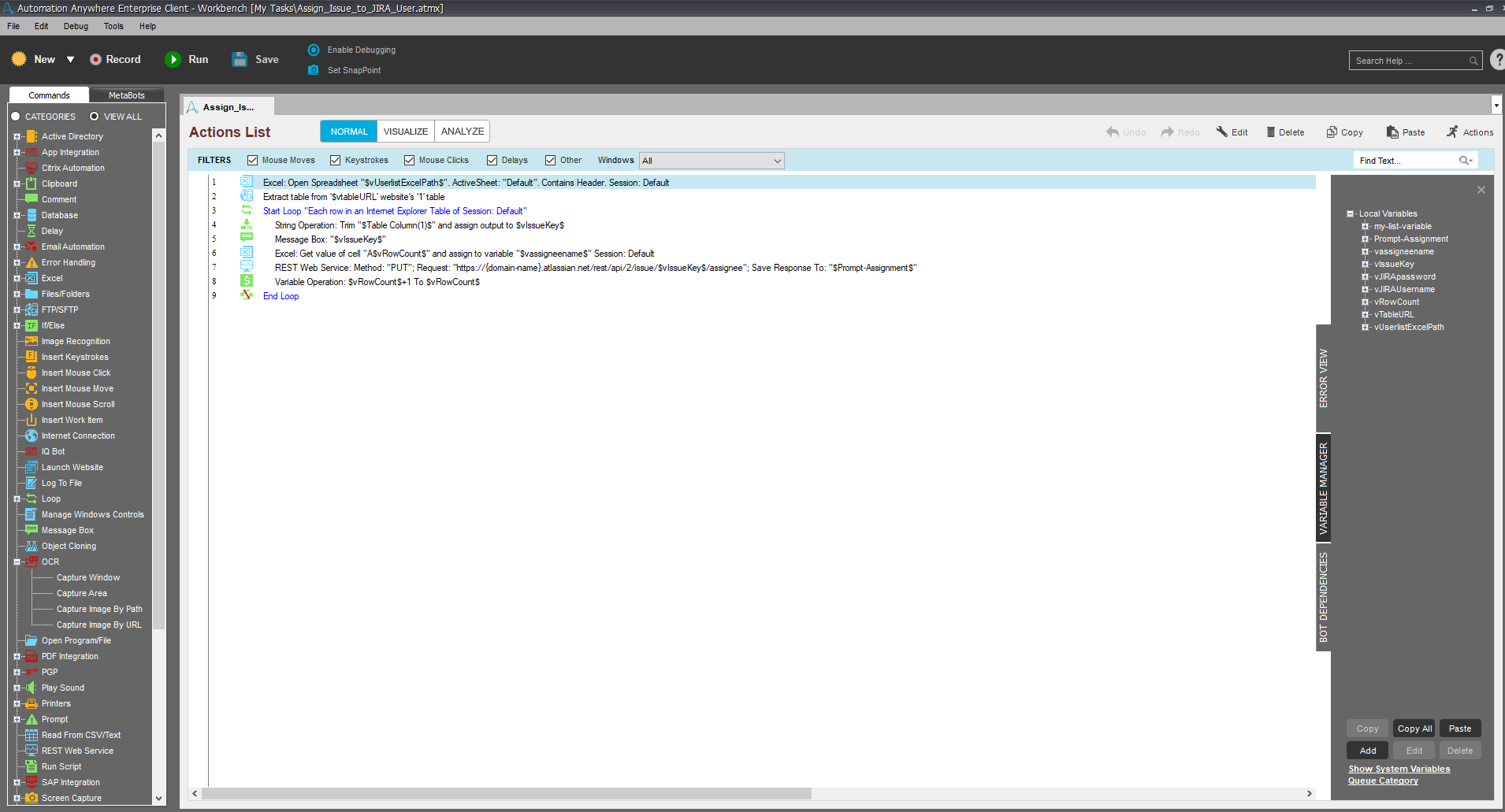Switch to the MetaBots tab

pos(127,95)
